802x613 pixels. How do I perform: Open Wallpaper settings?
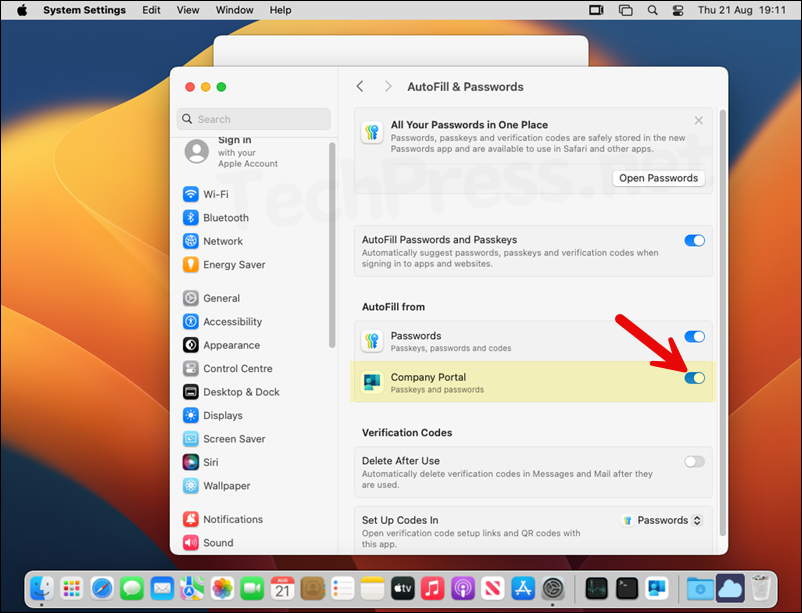point(216,486)
